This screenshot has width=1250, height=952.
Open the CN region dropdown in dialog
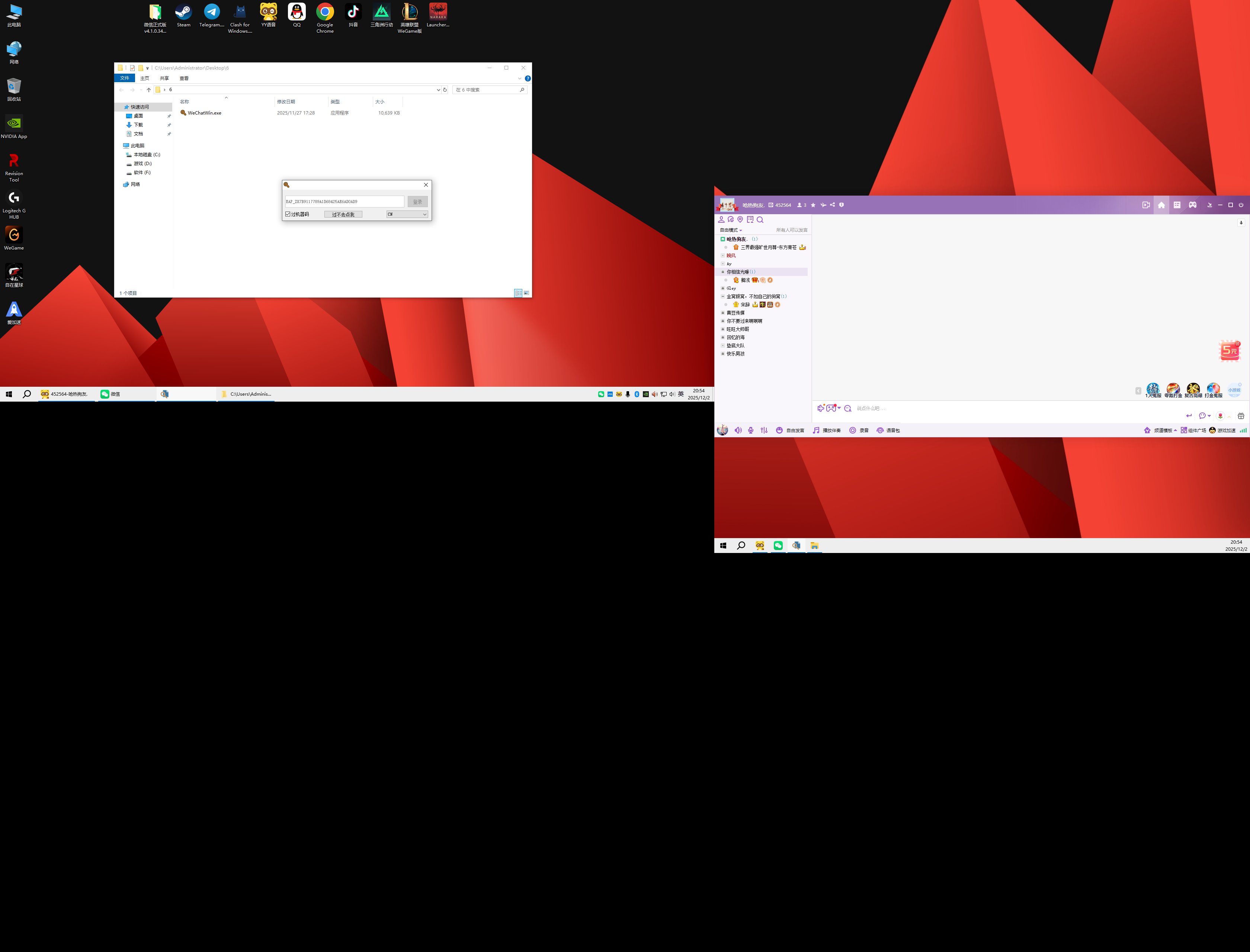(x=407, y=214)
